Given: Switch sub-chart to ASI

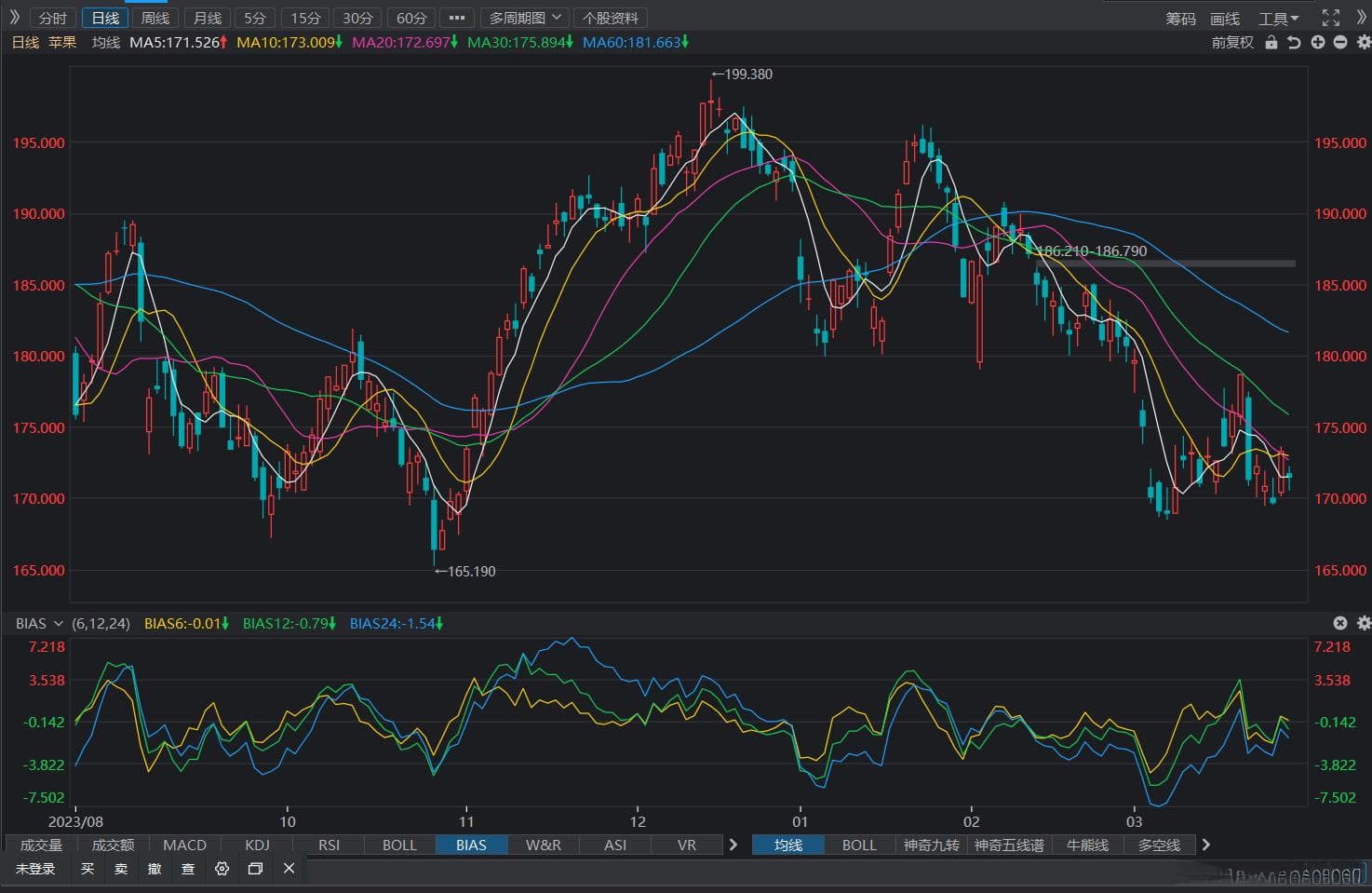Looking at the screenshot, I should (x=615, y=845).
